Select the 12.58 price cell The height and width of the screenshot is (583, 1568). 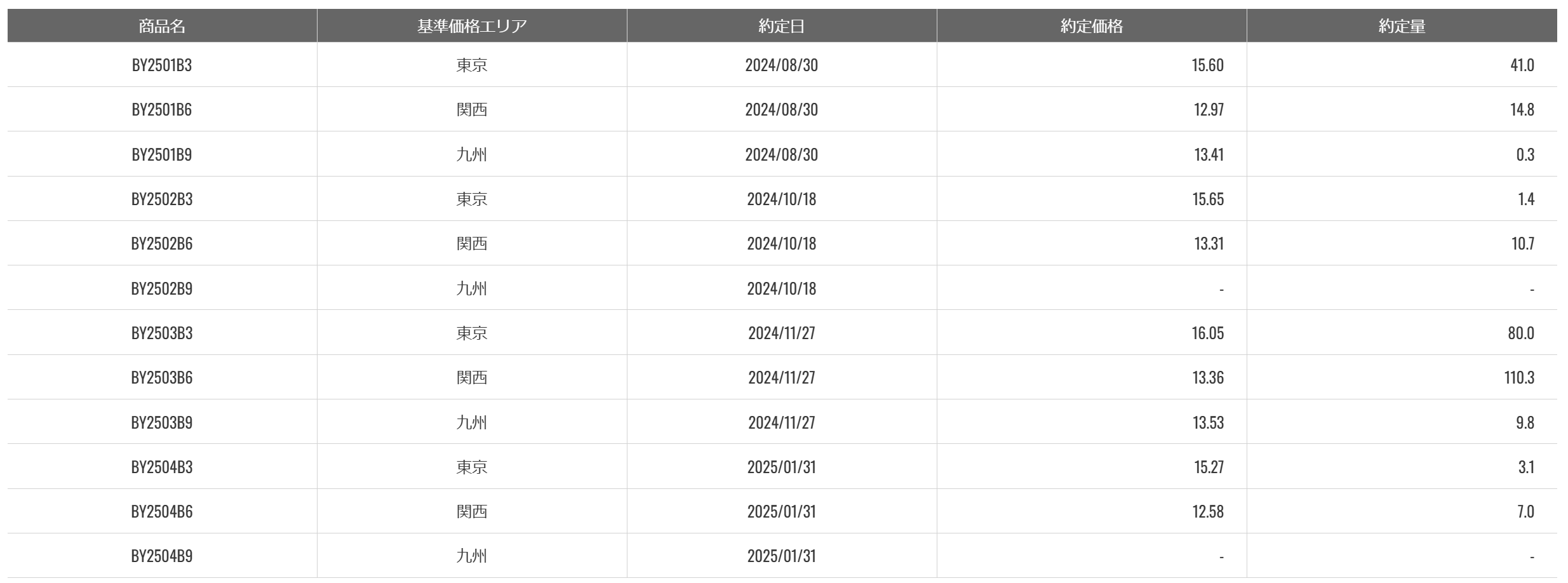click(x=1092, y=511)
